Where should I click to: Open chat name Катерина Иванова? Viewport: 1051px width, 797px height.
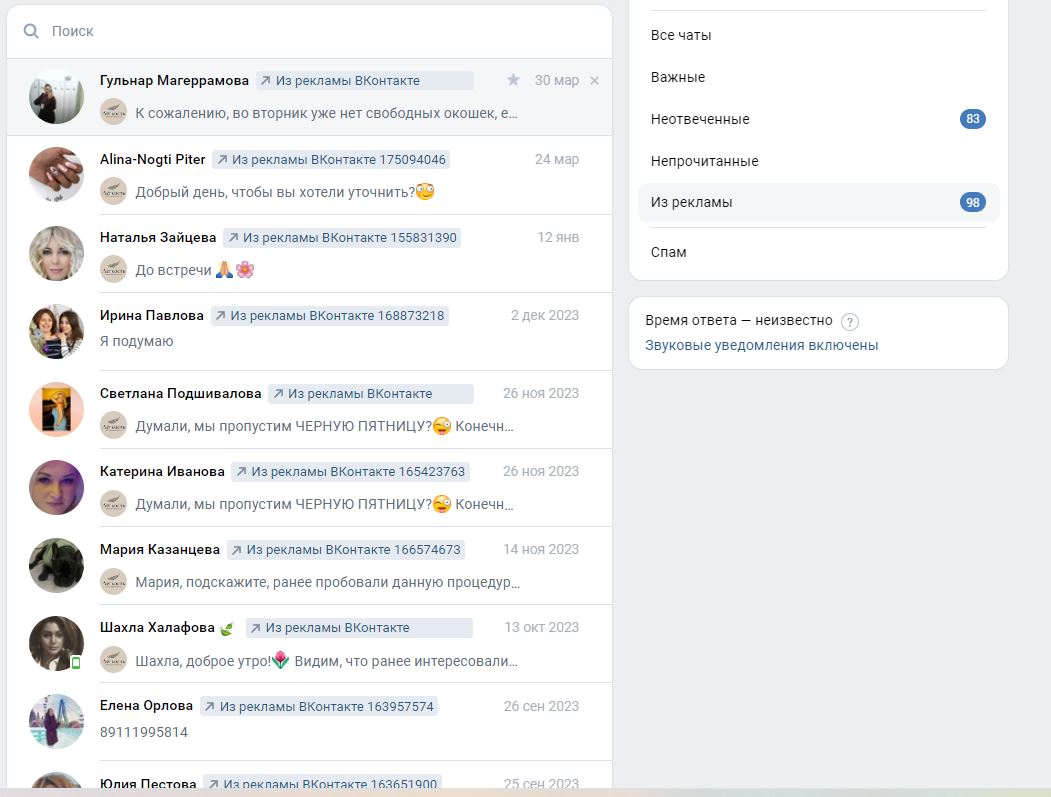(x=162, y=472)
